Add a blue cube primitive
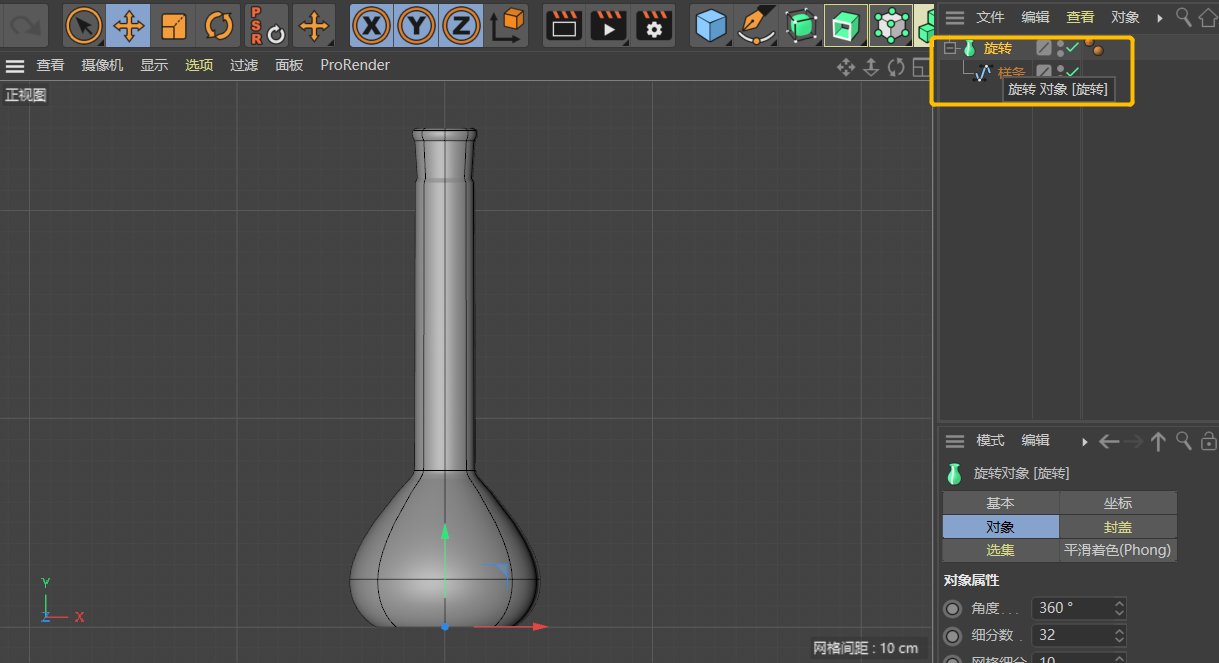Image resolution: width=1219 pixels, height=663 pixels. coord(711,25)
